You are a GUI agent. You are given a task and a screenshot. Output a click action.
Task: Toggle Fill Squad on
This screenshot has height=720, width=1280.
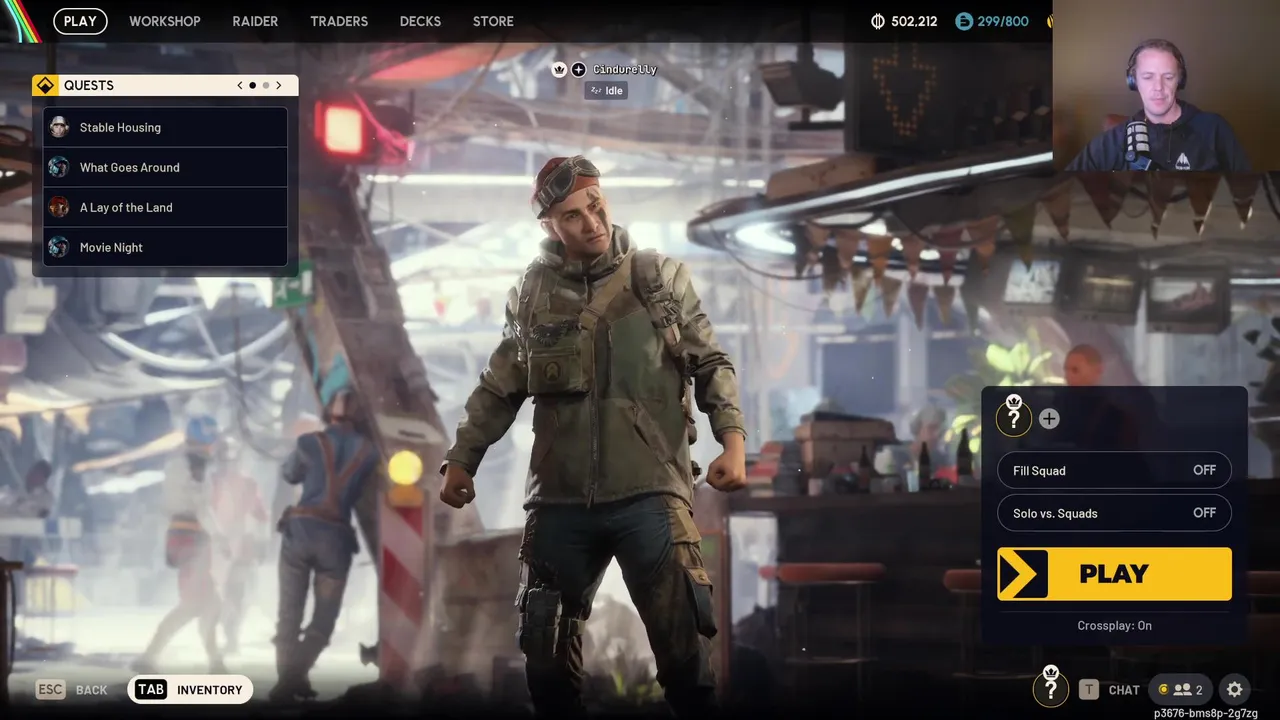[1114, 470]
